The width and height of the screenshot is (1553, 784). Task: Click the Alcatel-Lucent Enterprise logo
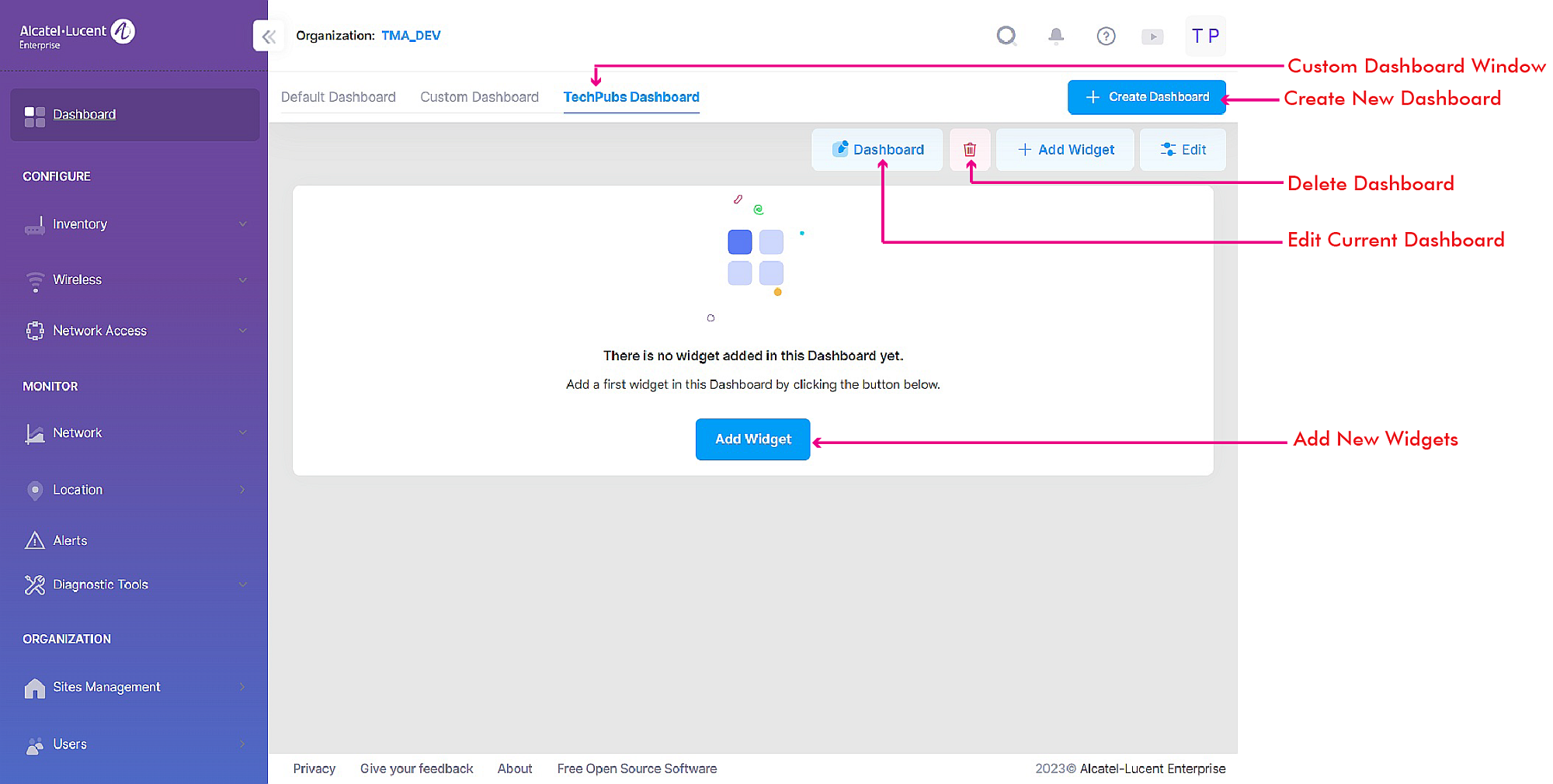pyautogui.click(x=77, y=34)
